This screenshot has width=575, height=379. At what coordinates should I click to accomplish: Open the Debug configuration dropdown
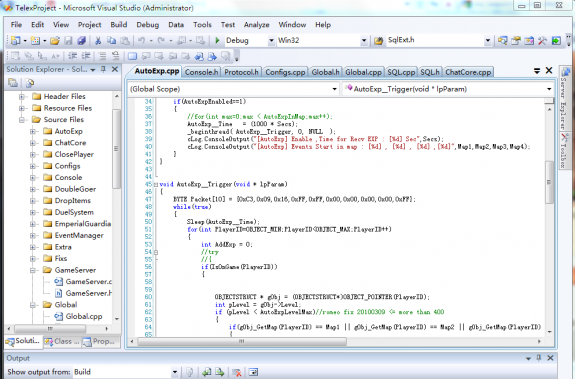(271, 41)
